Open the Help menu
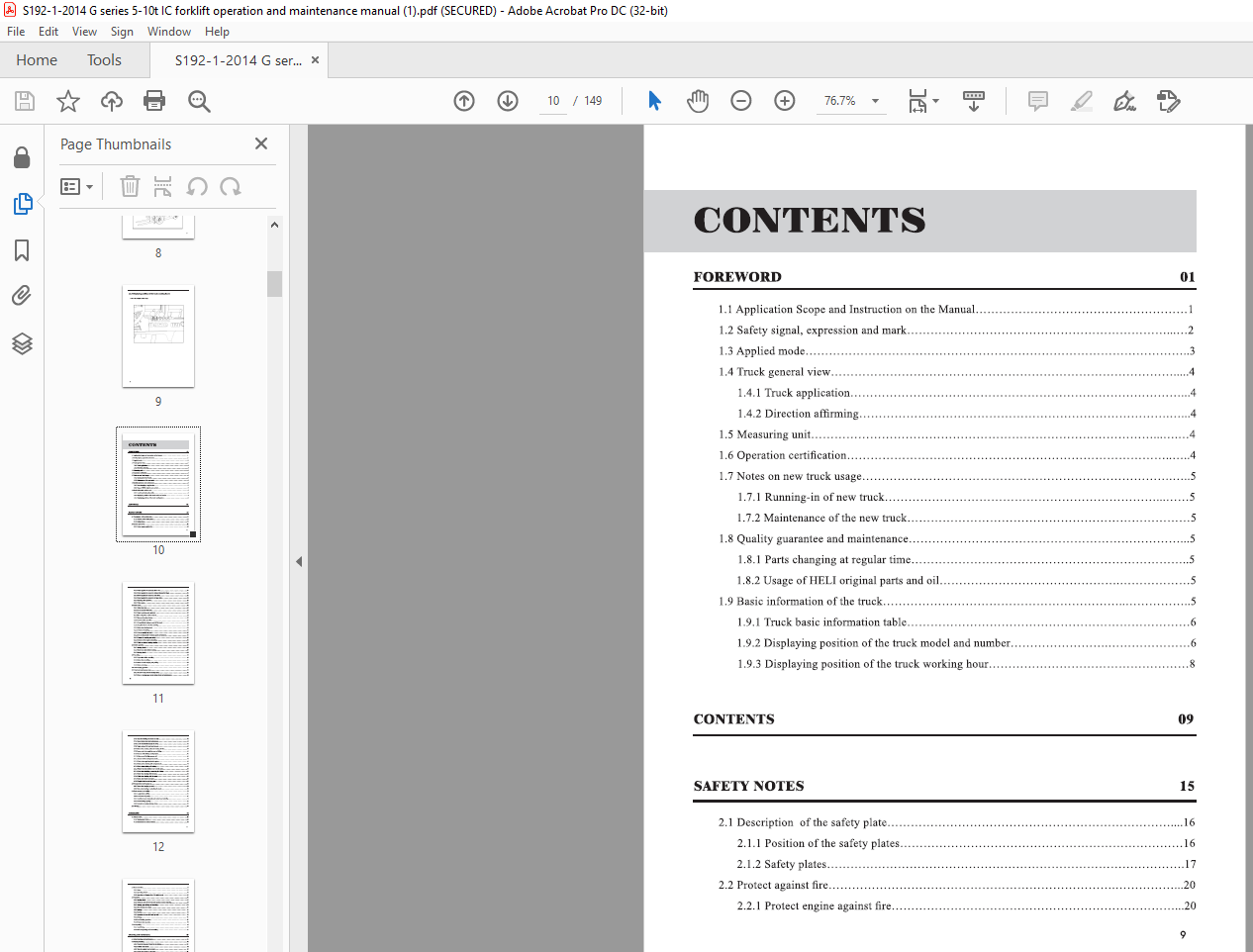Image resolution: width=1253 pixels, height=952 pixels. click(x=217, y=32)
